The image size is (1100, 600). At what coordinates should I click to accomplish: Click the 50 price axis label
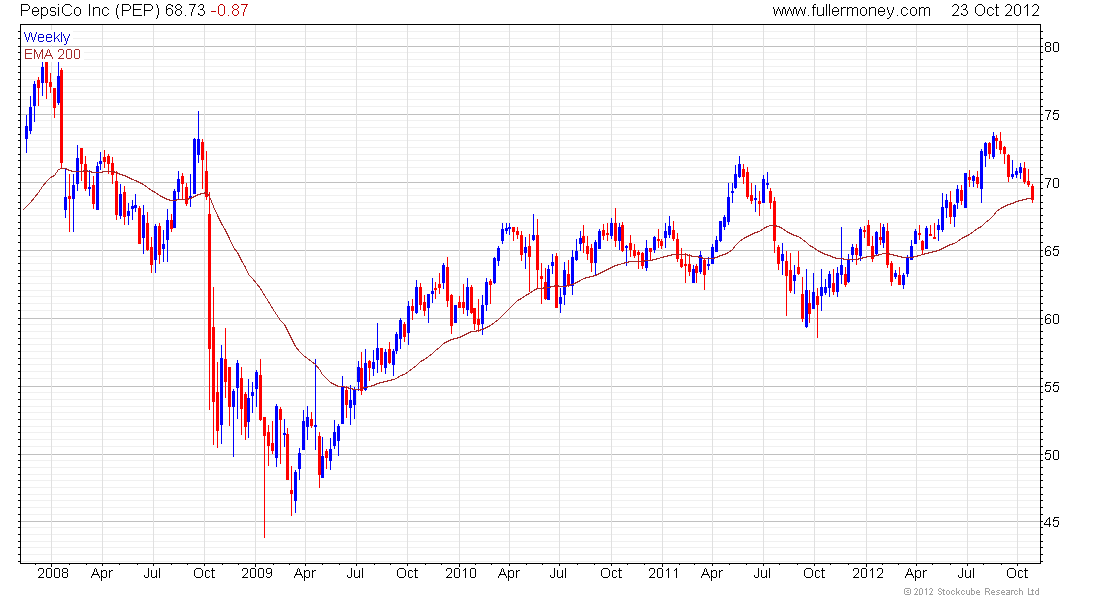[1052, 455]
